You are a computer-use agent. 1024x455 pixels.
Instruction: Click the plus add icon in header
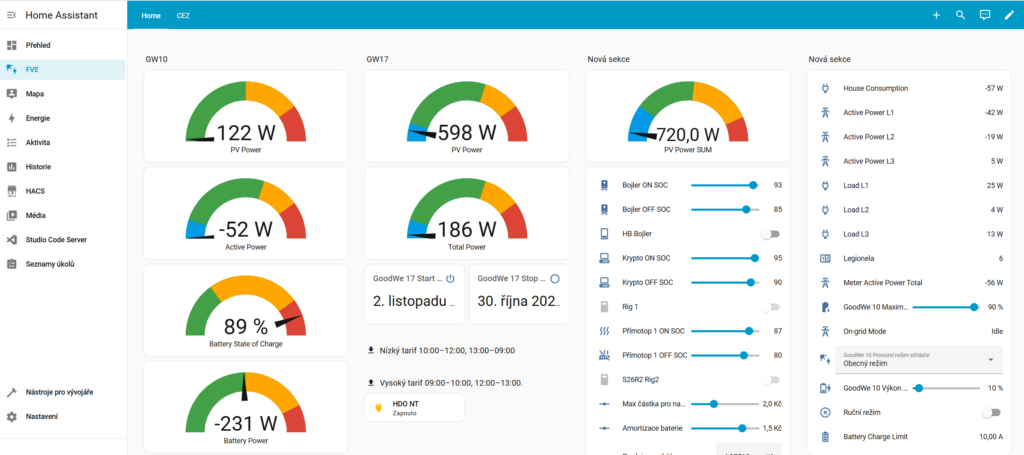pyautogui.click(x=936, y=15)
